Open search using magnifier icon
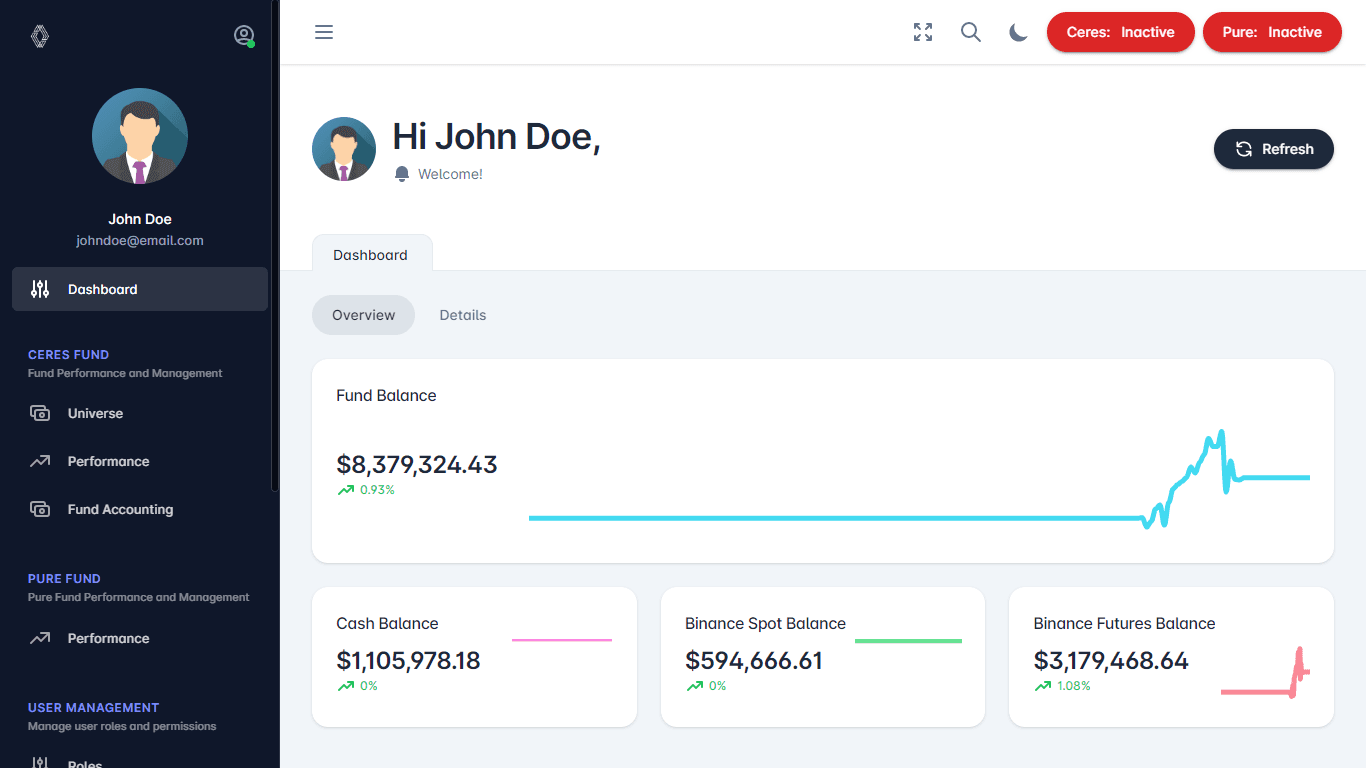Image resolution: width=1366 pixels, height=768 pixels. (971, 32)
